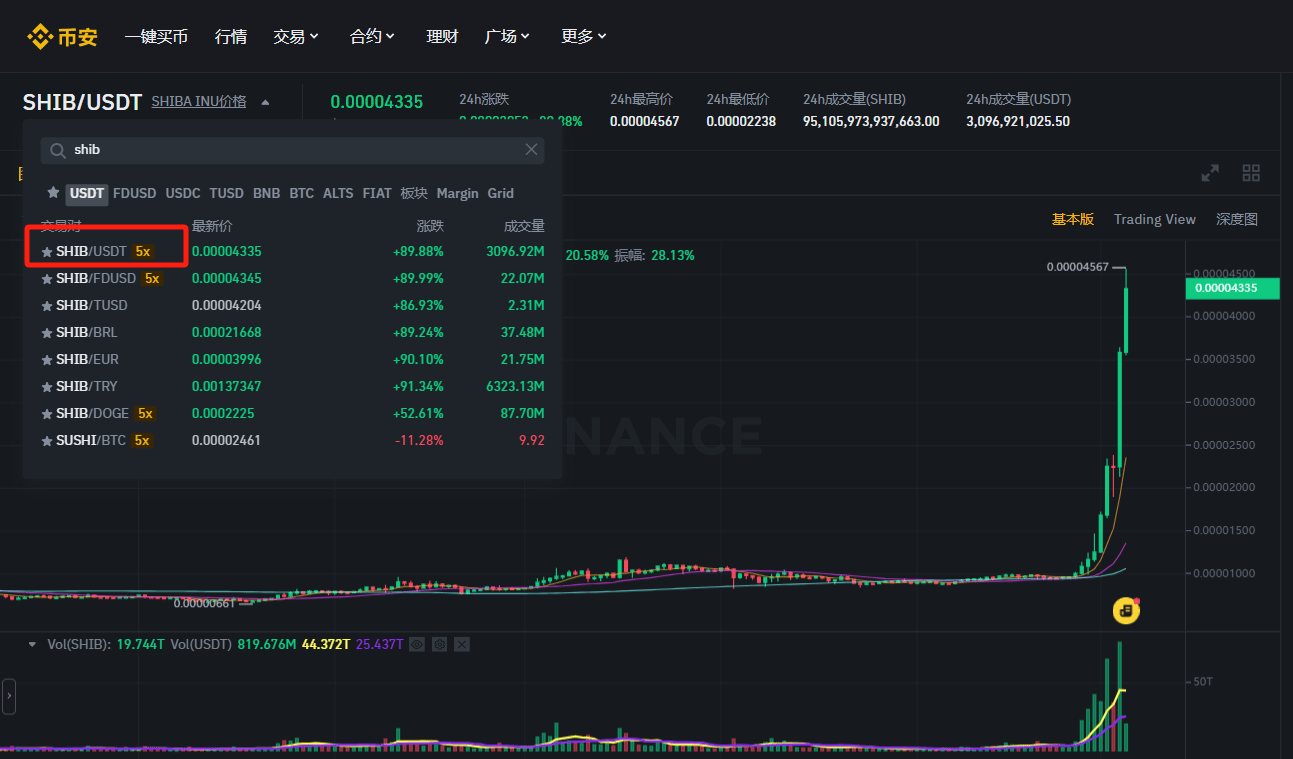Image resolution: width=1293 pixels, height=759 pixels.
Task: Open 理财 in top navigation
Action: point(442,36)
